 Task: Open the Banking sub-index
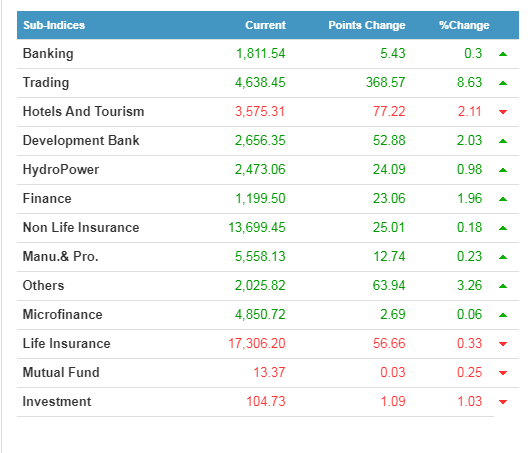(x=48, y=54)
